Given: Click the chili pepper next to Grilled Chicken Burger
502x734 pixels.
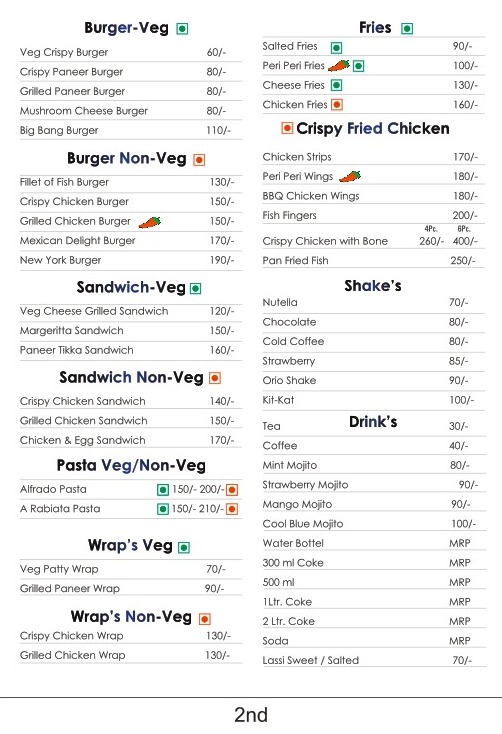Looking at the screenshot, I should point(150,222).
